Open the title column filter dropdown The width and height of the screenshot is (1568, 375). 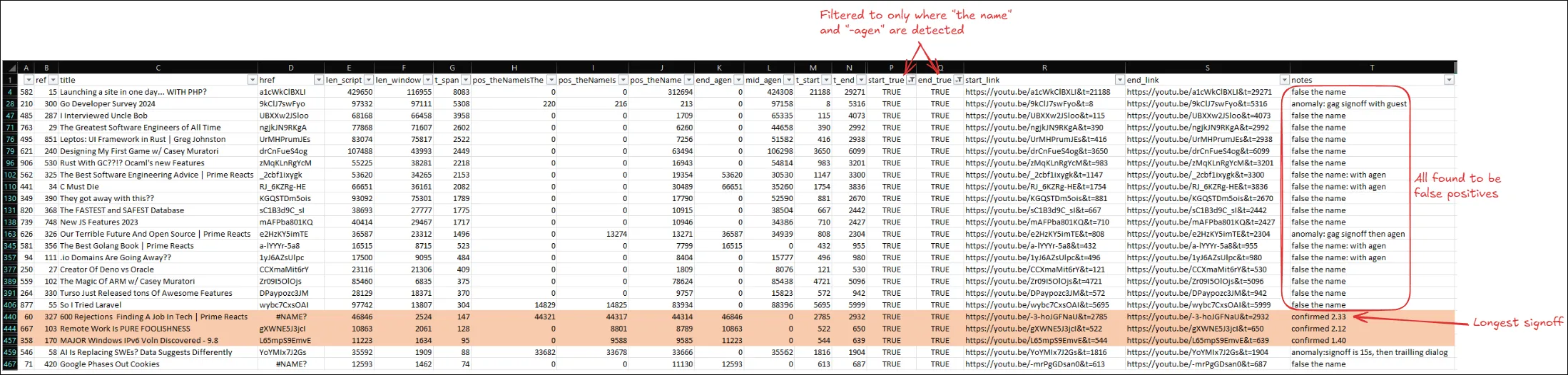(252, 80)
